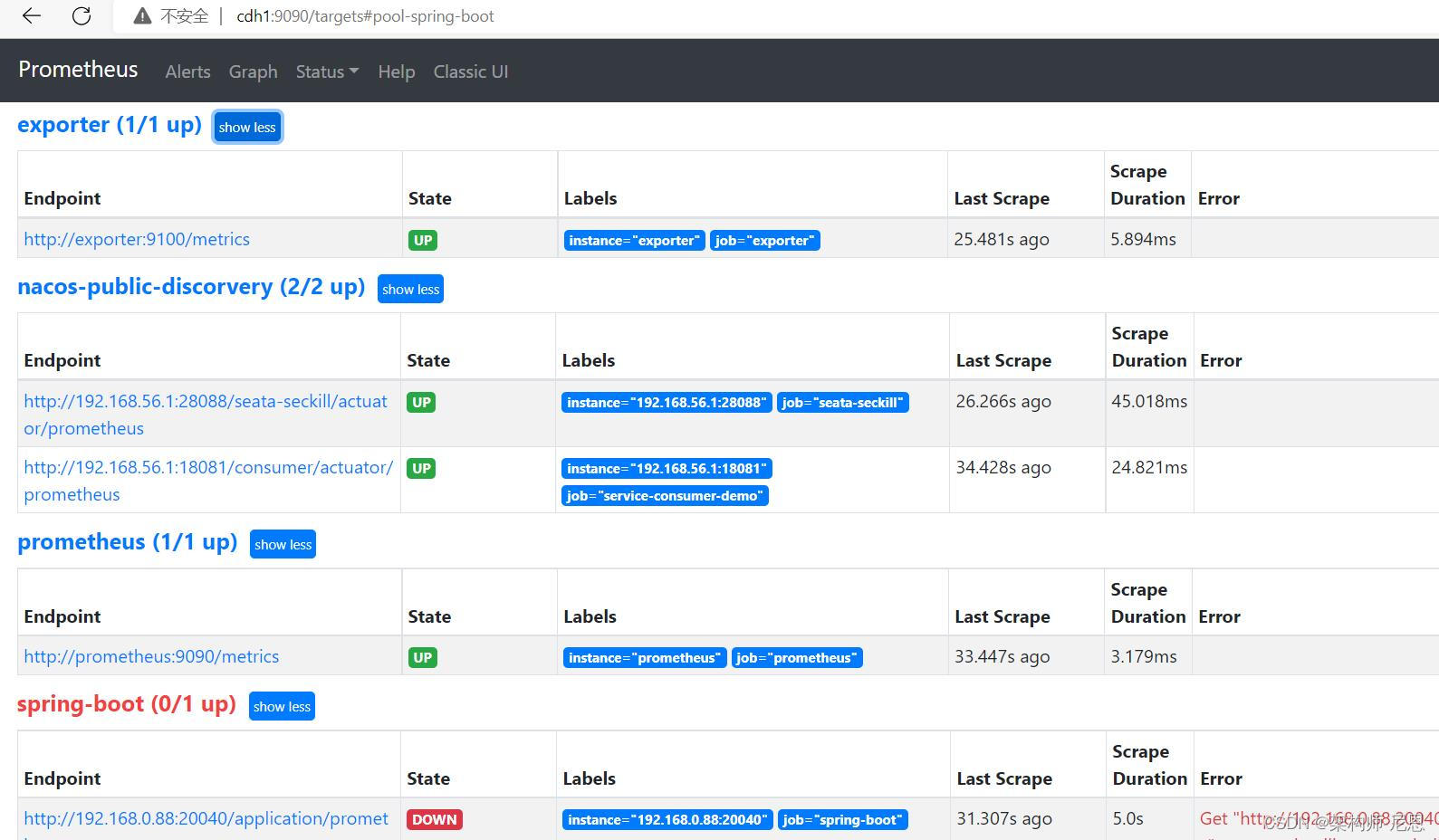Open the consumer actuator prometheus endpoint link
1439x840 pixels.
pyautogui.click(x=208, y=481)
